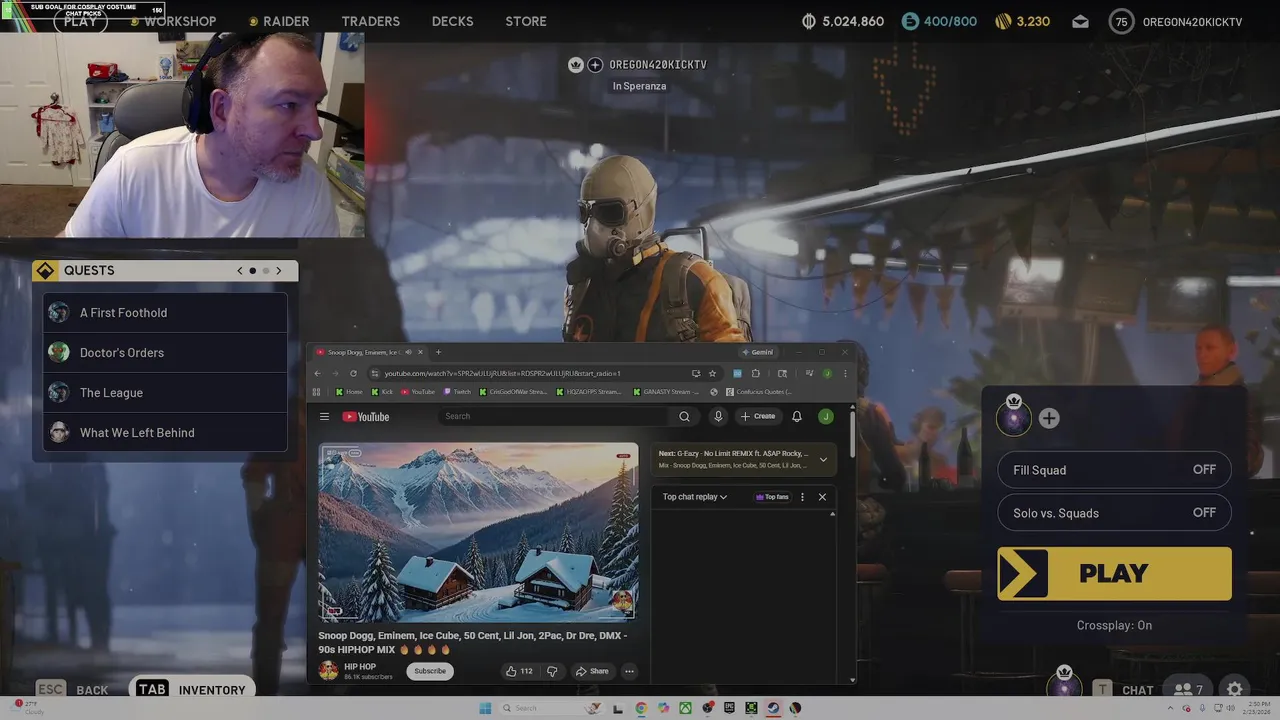
Task: Start YouTube voice search with the microphone
Action: pos(717,416)
